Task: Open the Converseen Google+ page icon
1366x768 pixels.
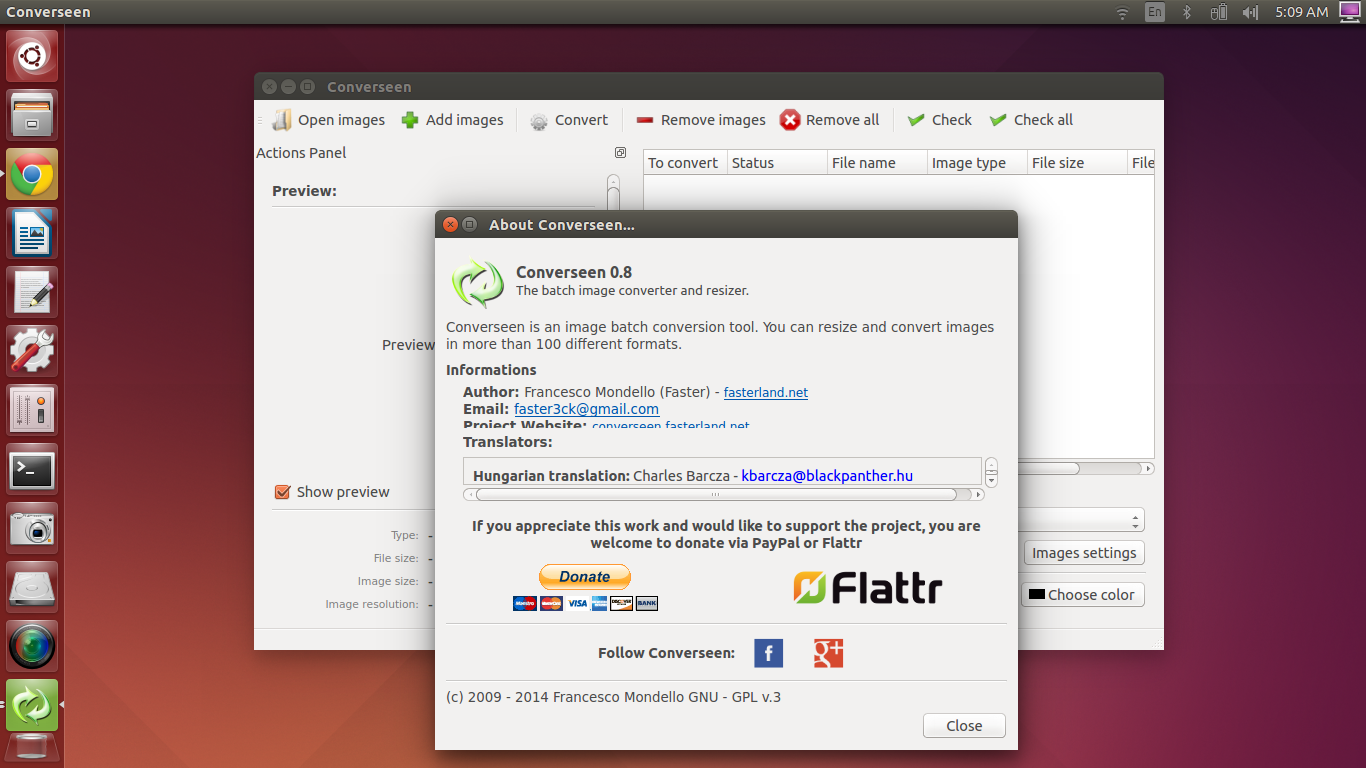Action: tap(829, 653)
